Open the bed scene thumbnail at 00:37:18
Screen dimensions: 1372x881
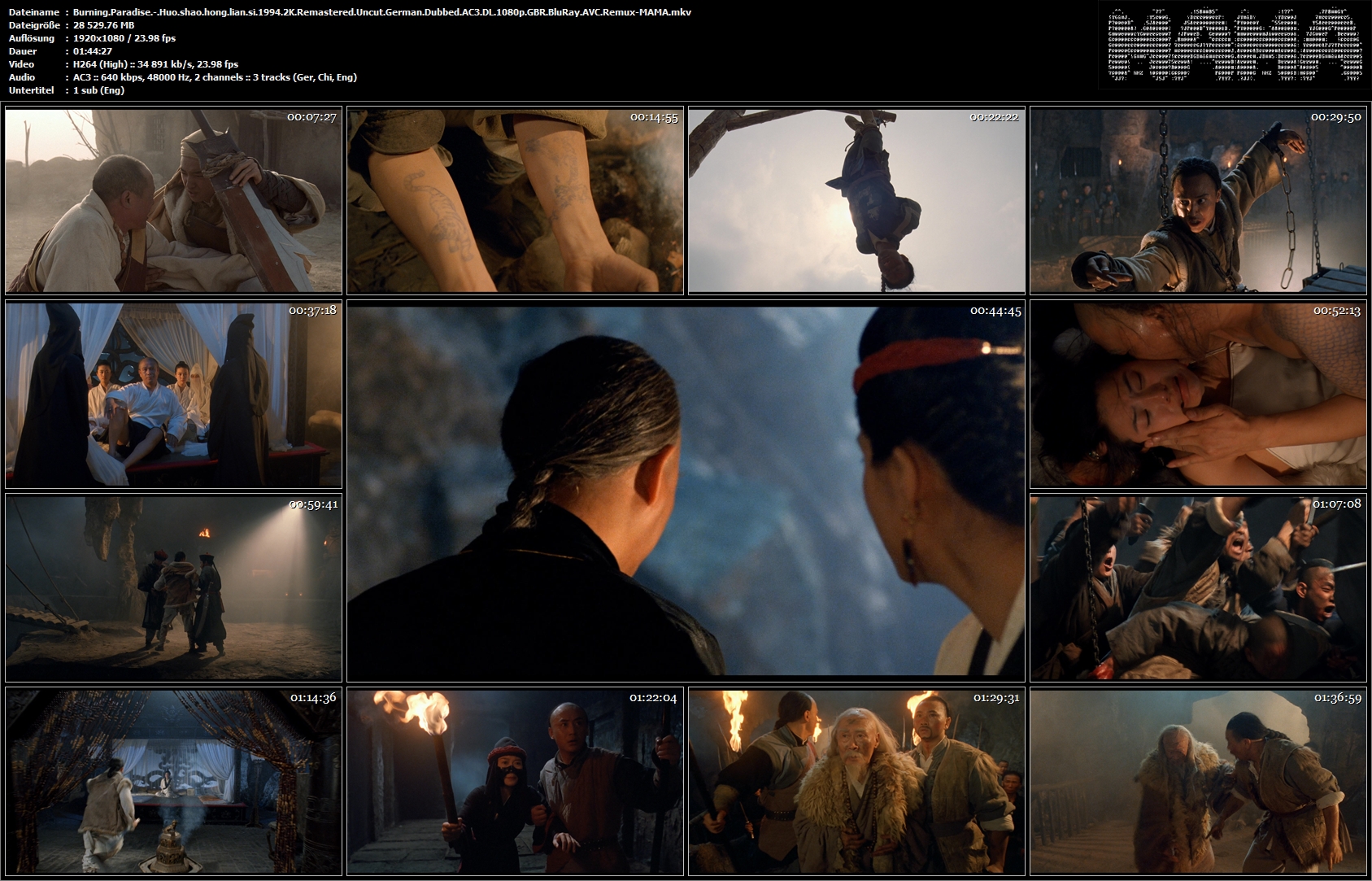pos(173,395)
